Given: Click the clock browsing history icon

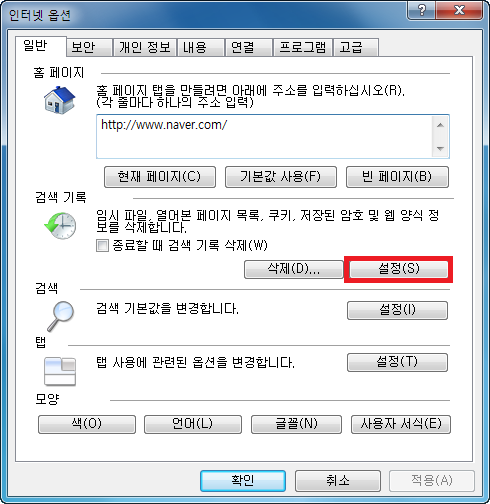Looking at the screenshot, I should point(60,225).
